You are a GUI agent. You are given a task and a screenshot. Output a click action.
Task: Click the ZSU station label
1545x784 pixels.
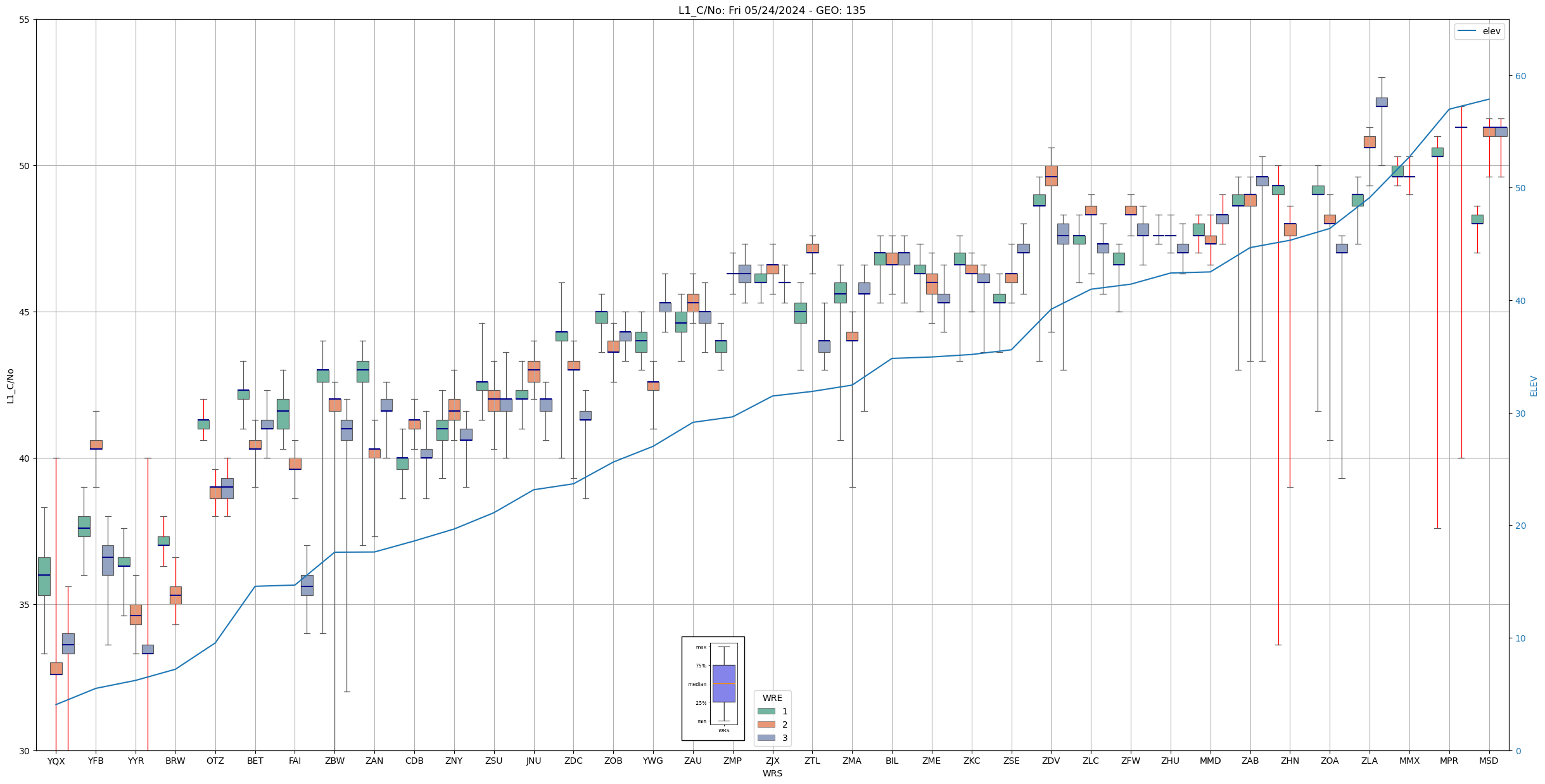[494, 761]
